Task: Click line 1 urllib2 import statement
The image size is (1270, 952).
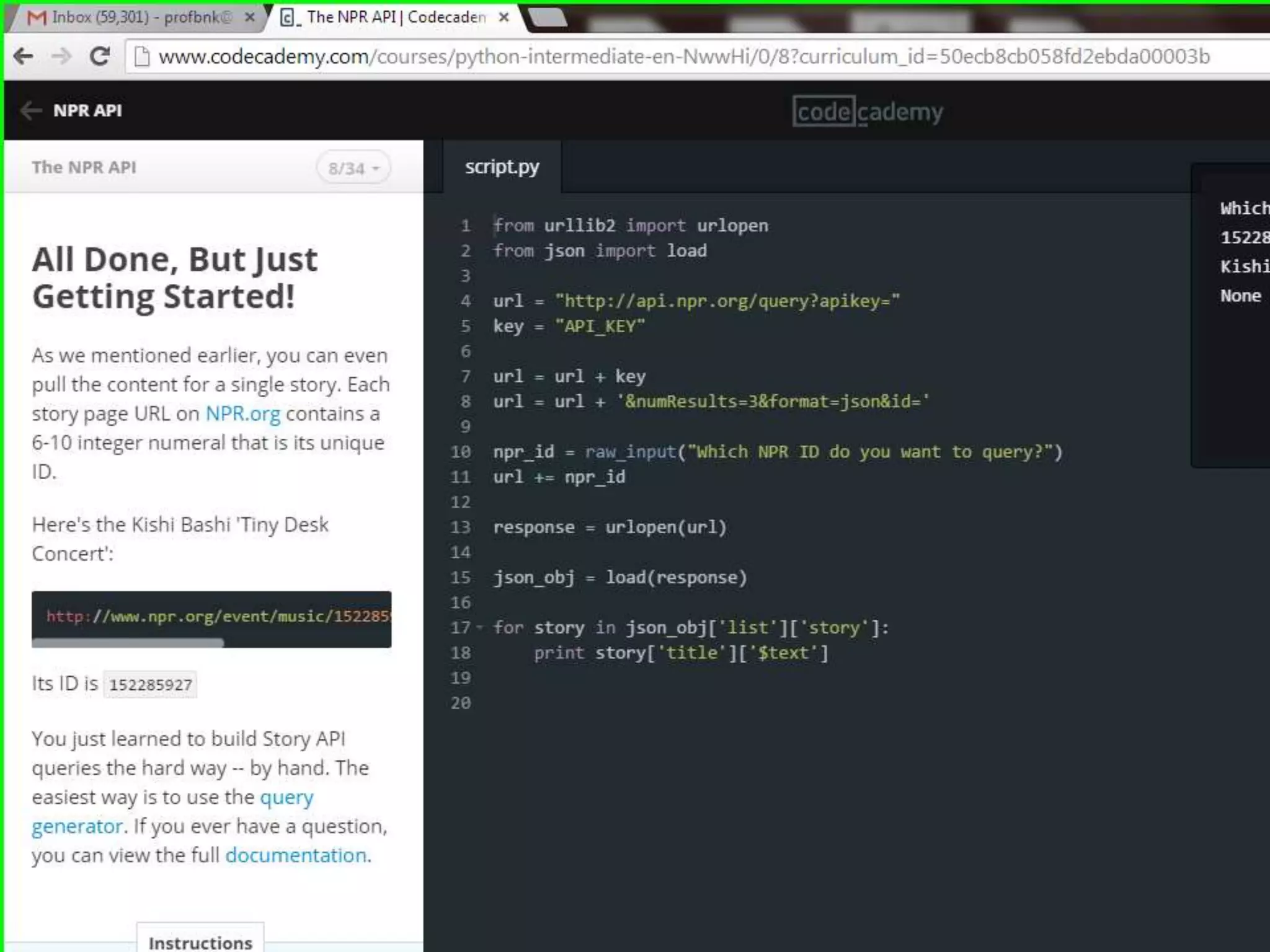Action: pos(631,226)
